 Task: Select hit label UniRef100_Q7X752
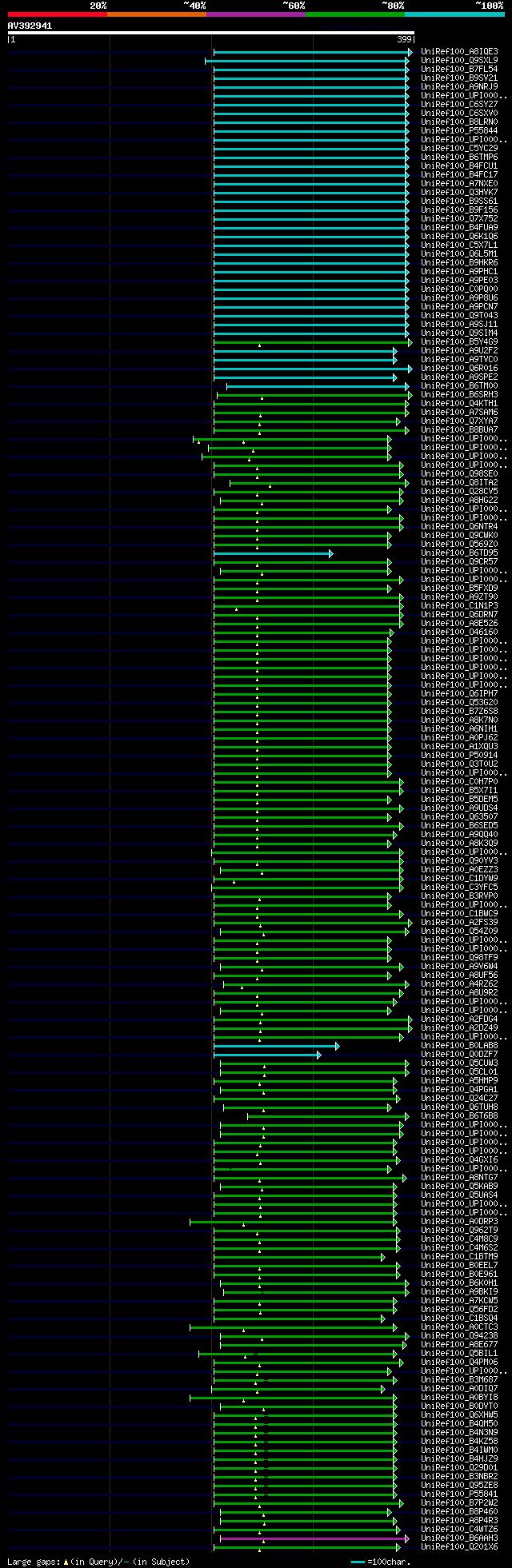point(459,219)
